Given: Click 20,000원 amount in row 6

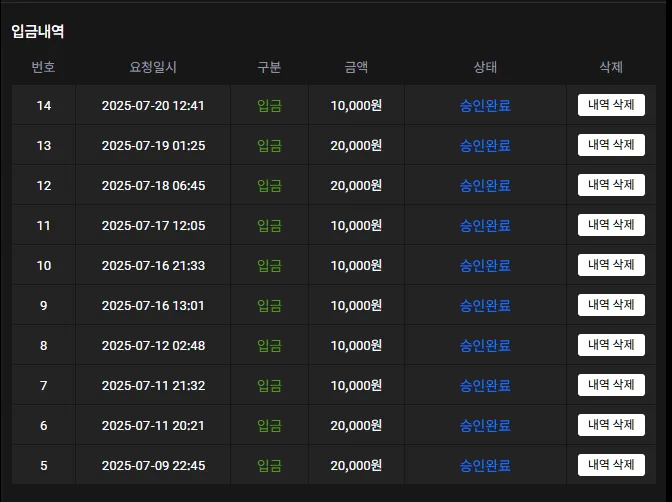Looking at the screenshot, I should (356, 426).
